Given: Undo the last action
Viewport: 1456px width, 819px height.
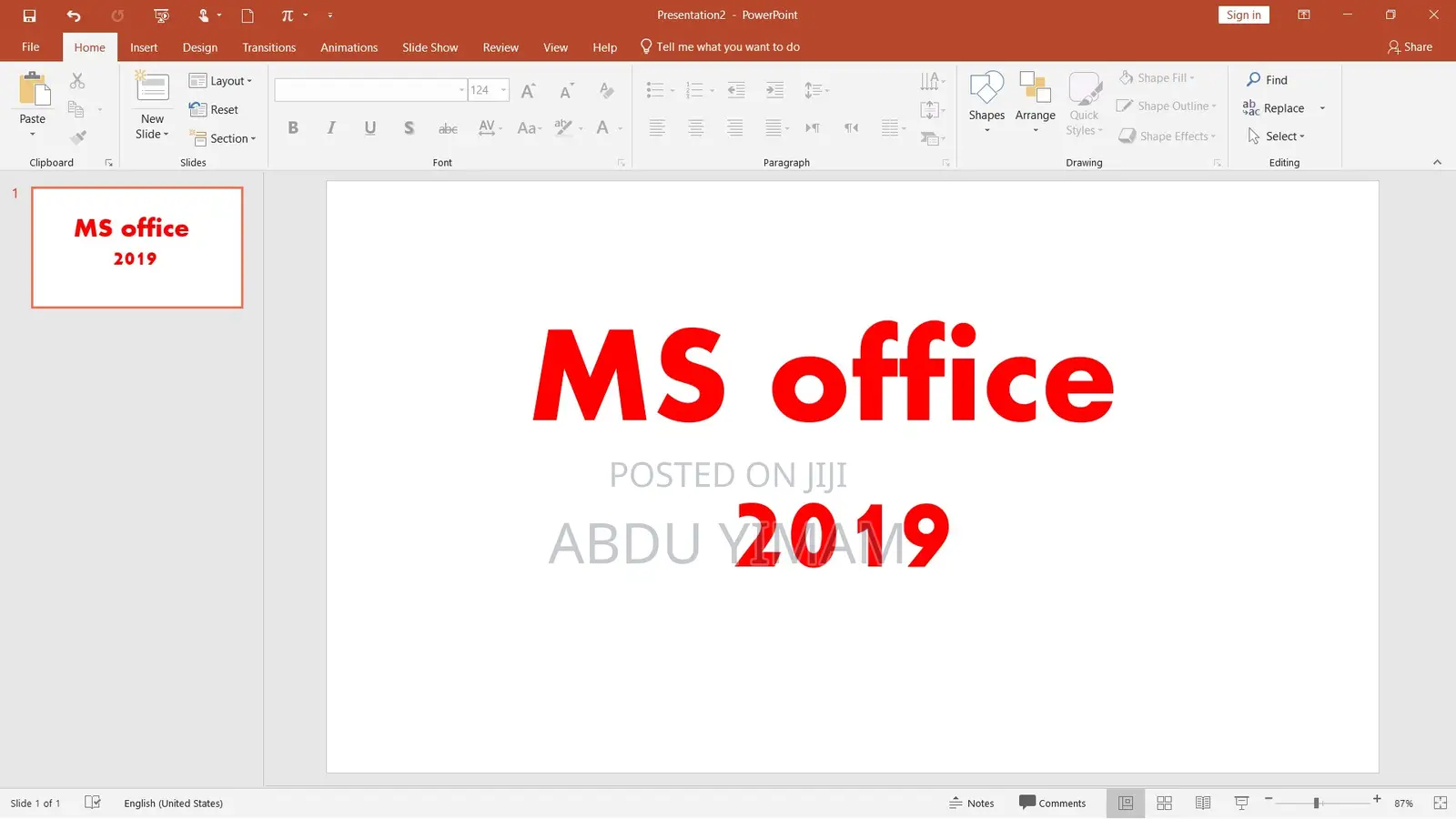Looking at the screenshot, I should [74, 15].
